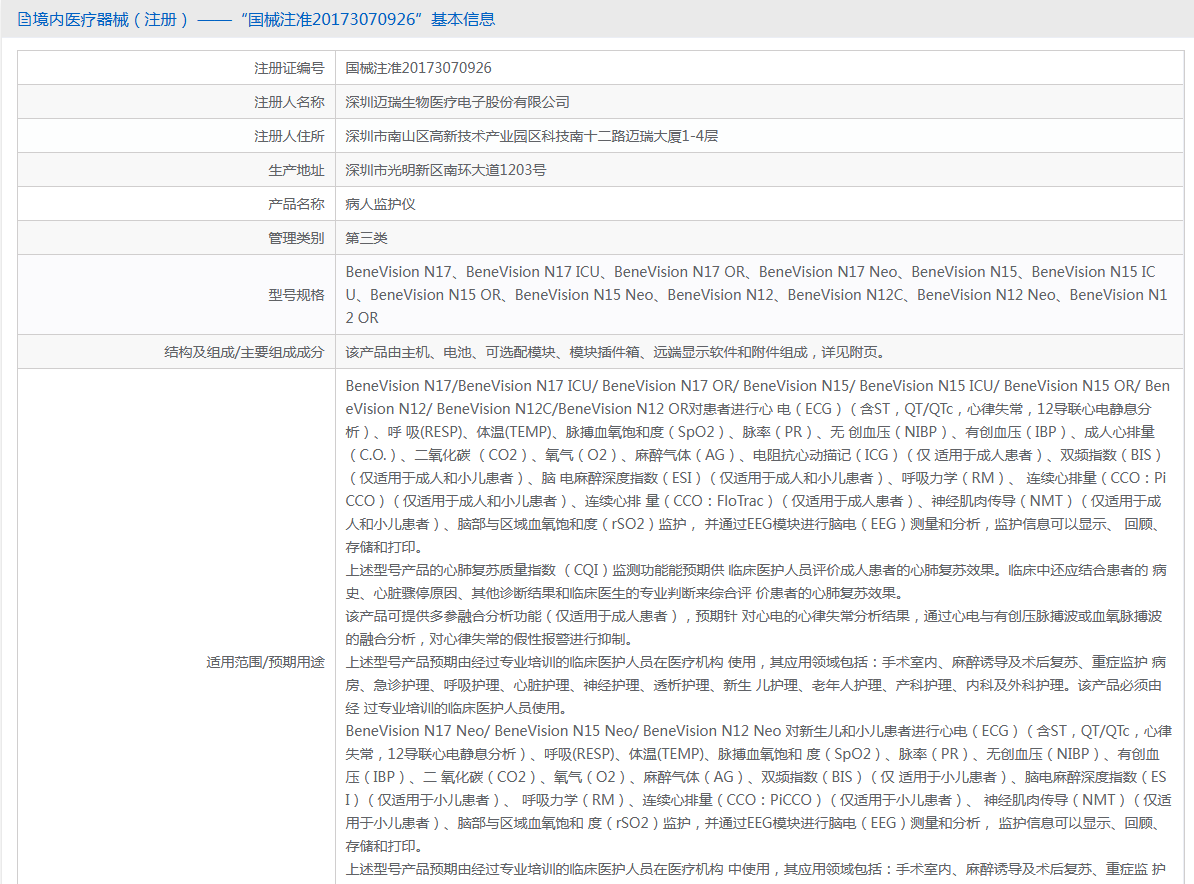Click the 管理类别 label
Image resolution: width=1194 pixels, height=884 pixels.
tap(295, 238)
